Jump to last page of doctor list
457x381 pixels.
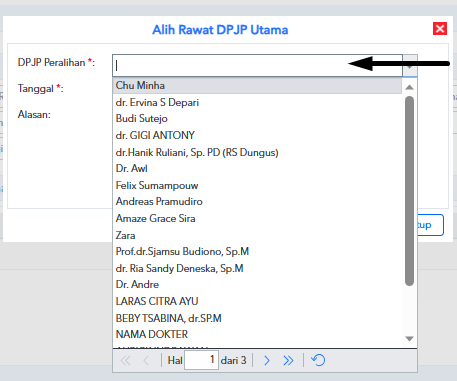click(288, 360)
